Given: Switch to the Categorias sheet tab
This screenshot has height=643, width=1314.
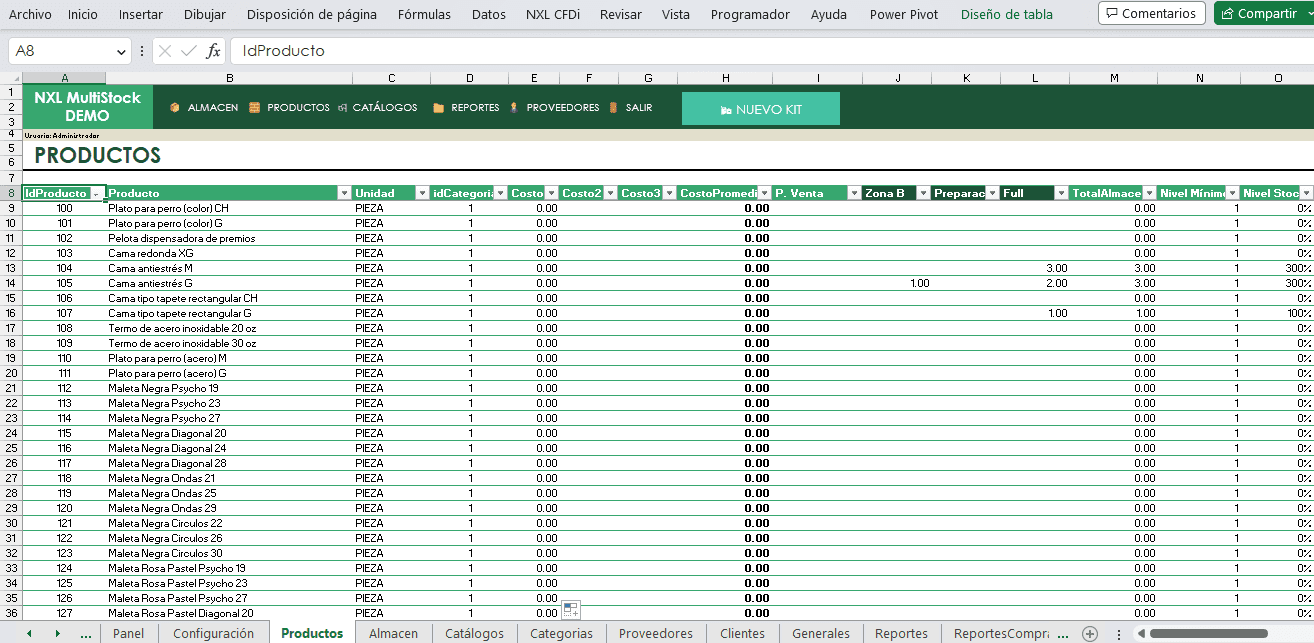Looking at the screenshot, I should point(562,634).
